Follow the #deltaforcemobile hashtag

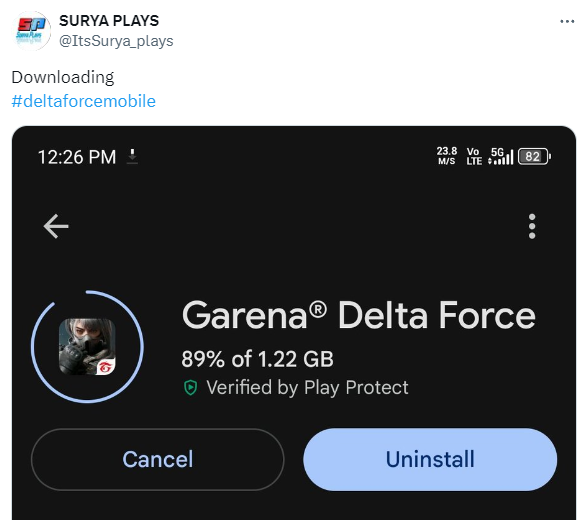tap(84, 101)
